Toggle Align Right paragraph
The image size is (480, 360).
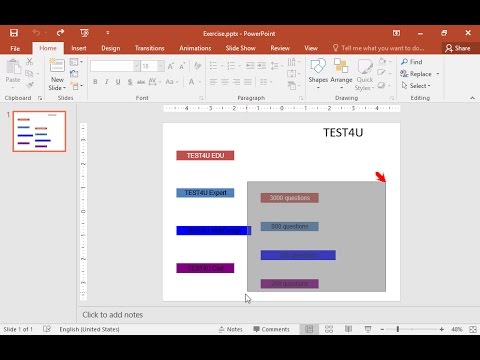tap(236, 82)
